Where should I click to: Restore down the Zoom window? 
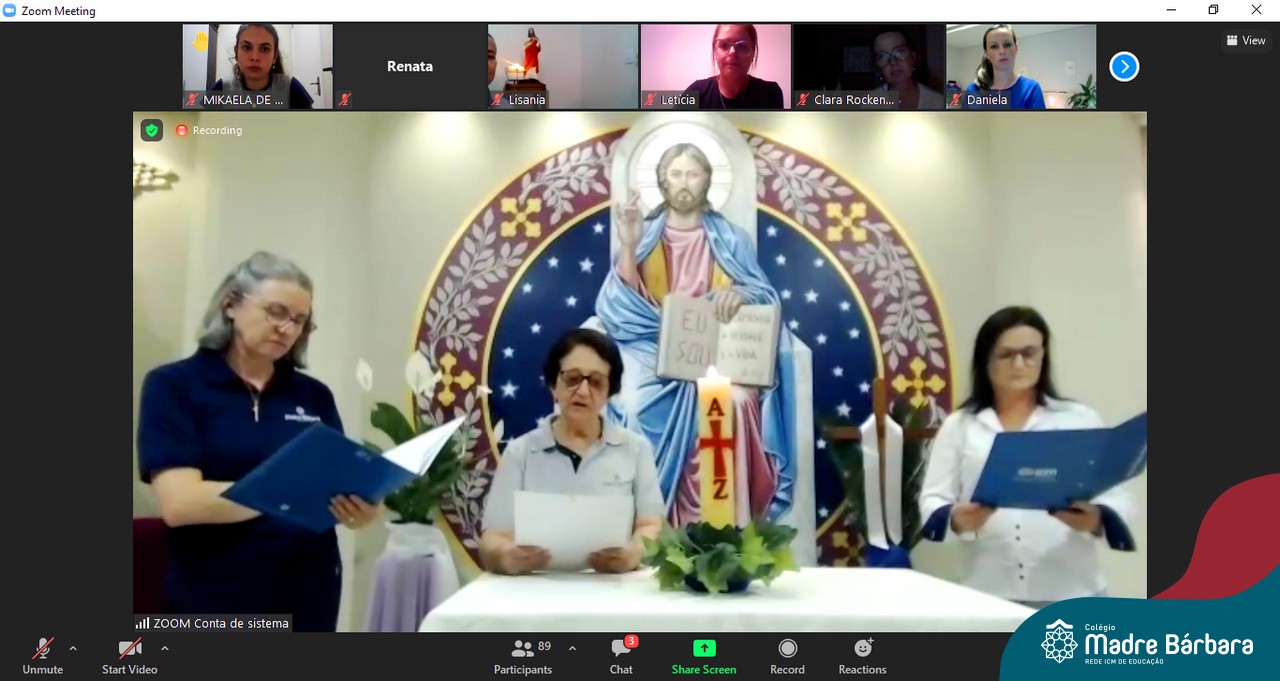pos(1213,11)
